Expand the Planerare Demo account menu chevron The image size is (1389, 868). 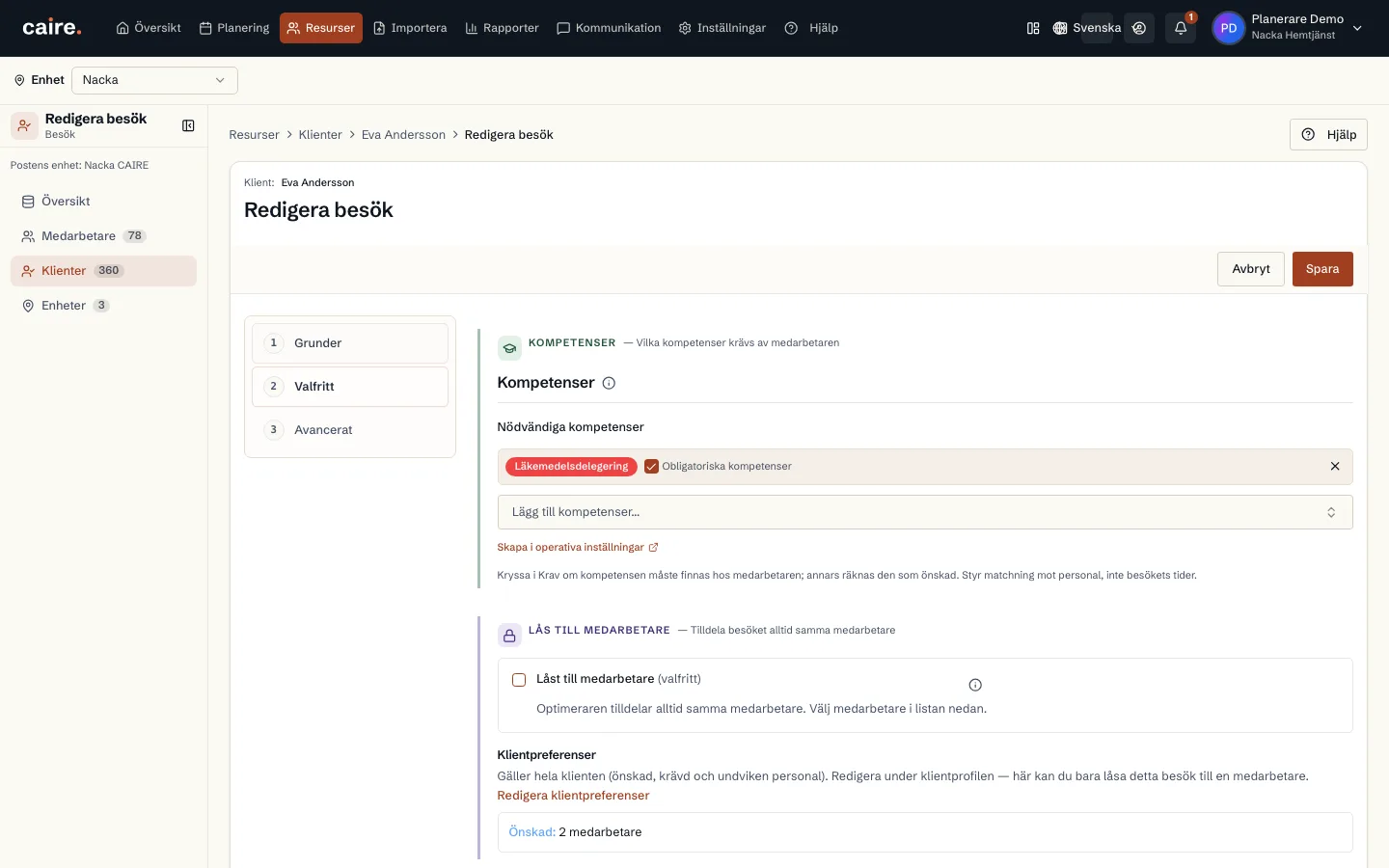pos(1357,28)
